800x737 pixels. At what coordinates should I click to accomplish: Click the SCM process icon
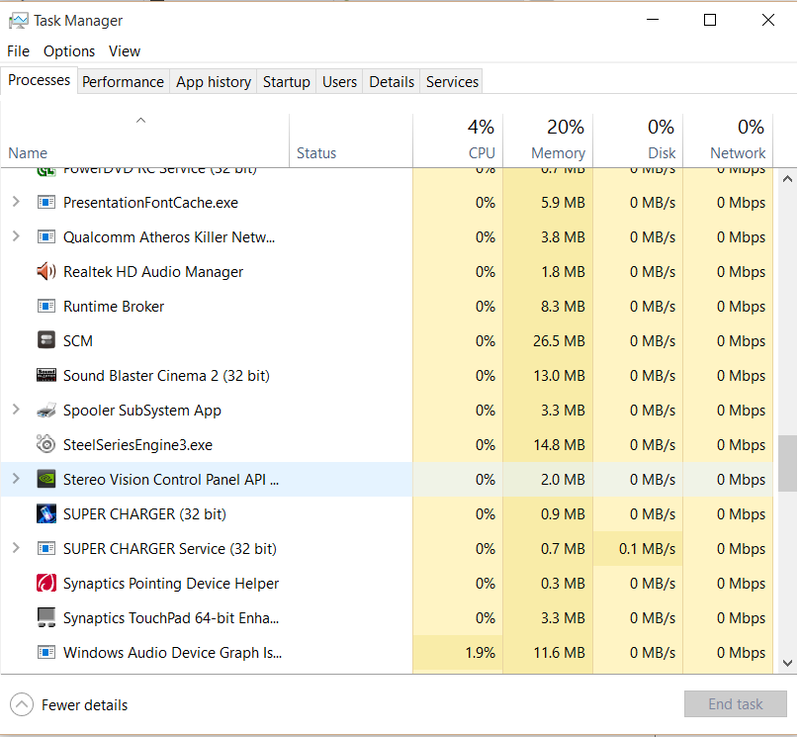46,340
